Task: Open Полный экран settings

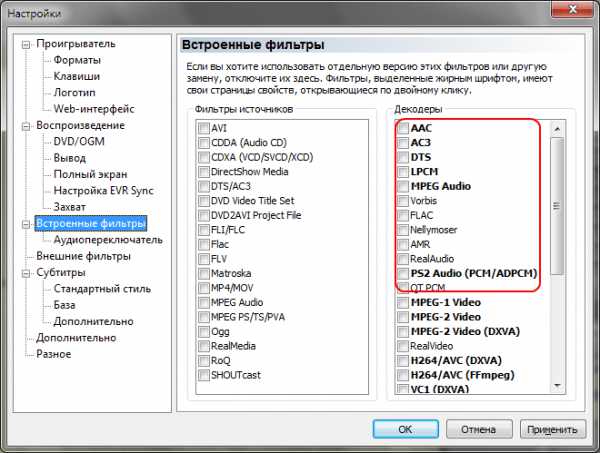Action: [90, 174]
